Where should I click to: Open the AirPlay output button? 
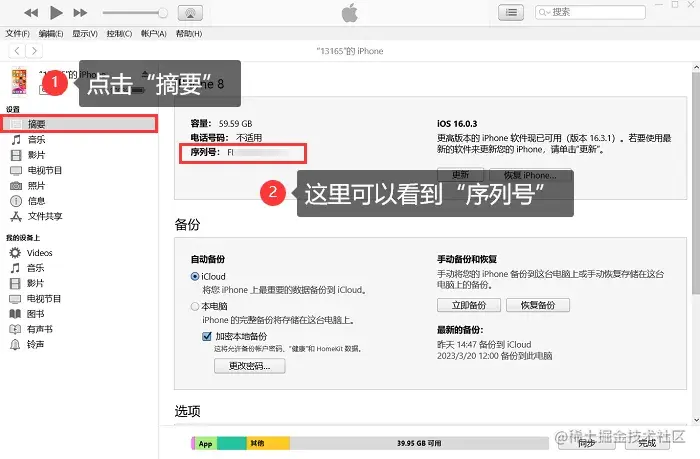pyautogui.click(x=190, y=13)
